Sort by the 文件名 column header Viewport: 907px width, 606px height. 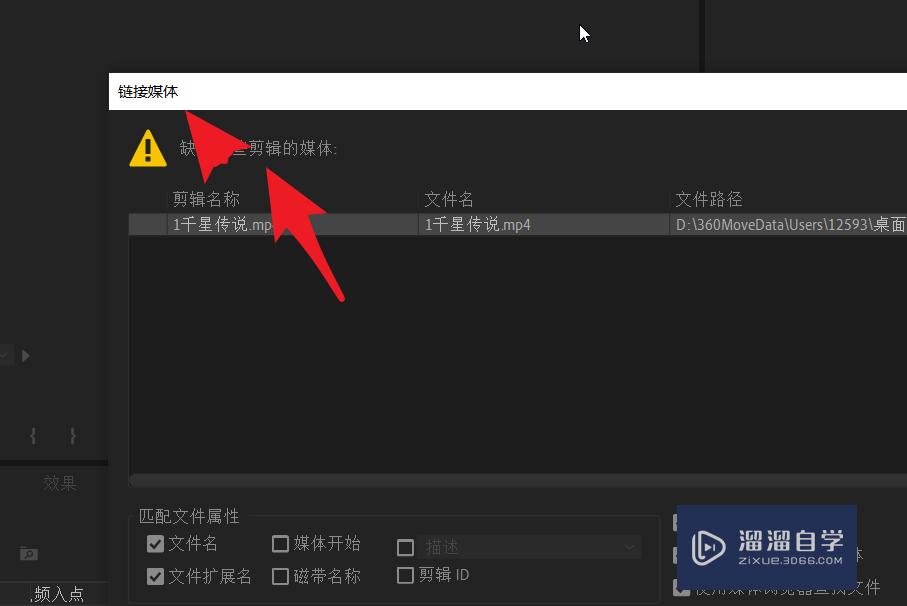449,199
